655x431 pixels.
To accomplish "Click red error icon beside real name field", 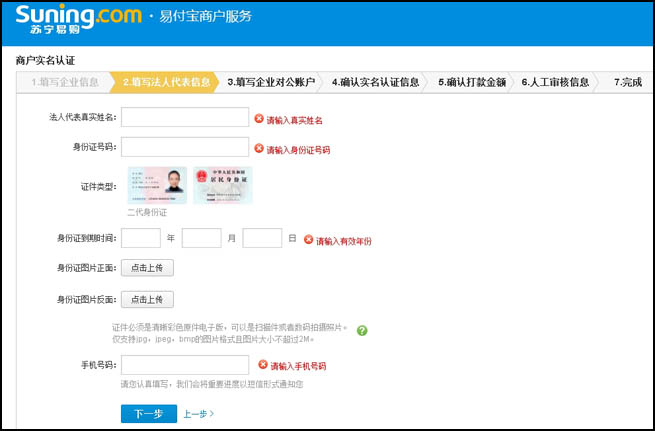I will click(x=259, y=118).
